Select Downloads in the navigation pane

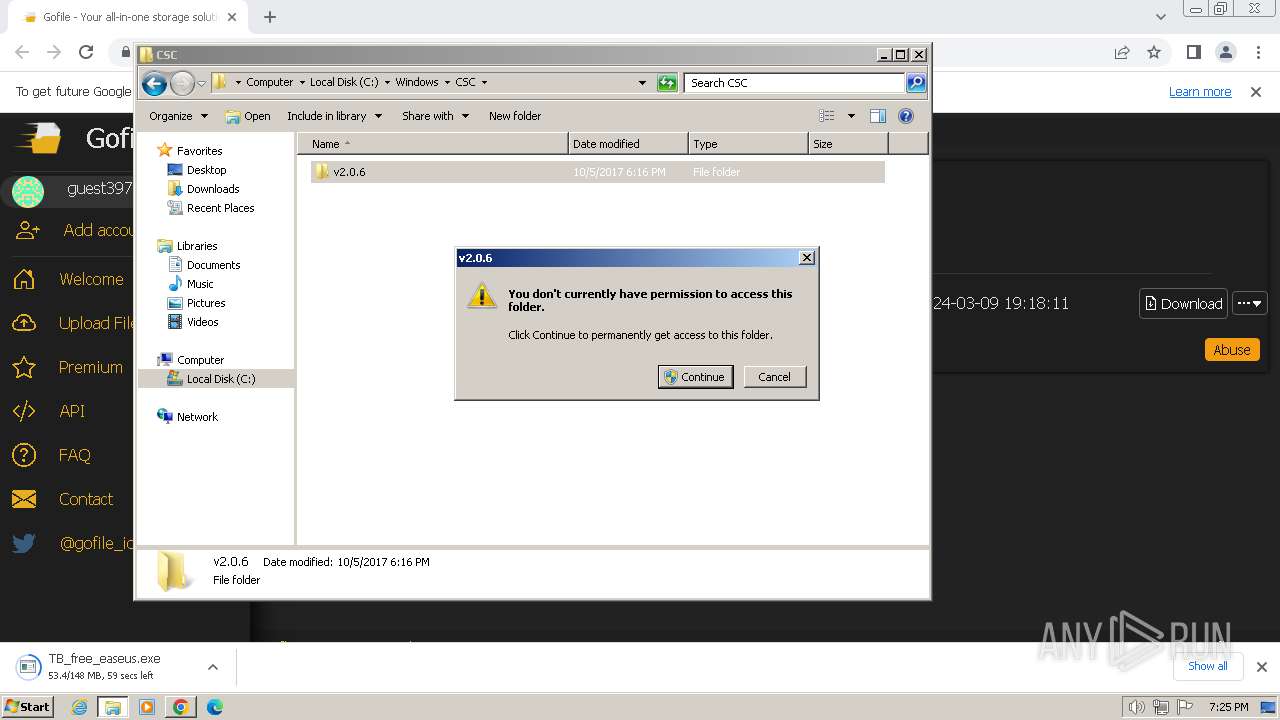tap(213, 189)
